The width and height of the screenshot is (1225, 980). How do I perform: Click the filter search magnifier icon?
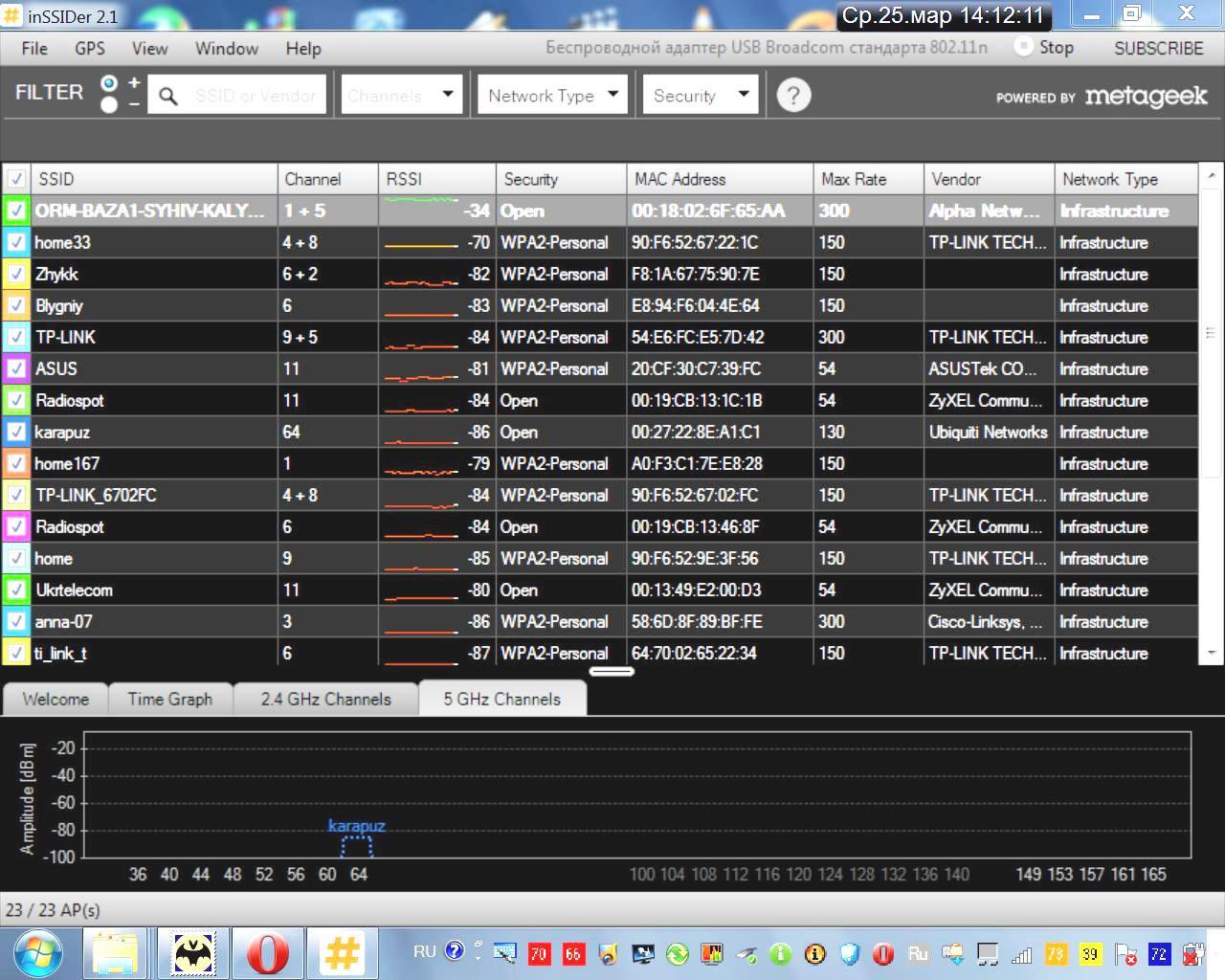(x=168, y=96)
